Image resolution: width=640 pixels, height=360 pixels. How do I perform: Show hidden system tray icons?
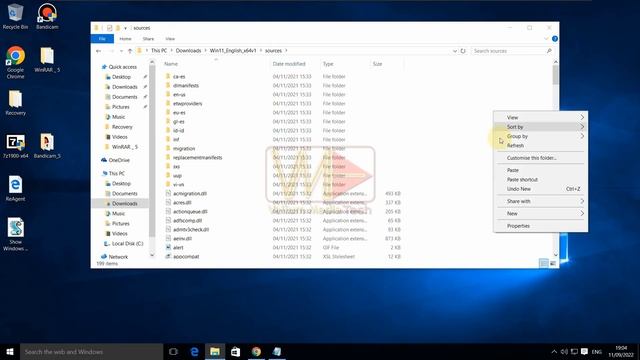(554, 351)
